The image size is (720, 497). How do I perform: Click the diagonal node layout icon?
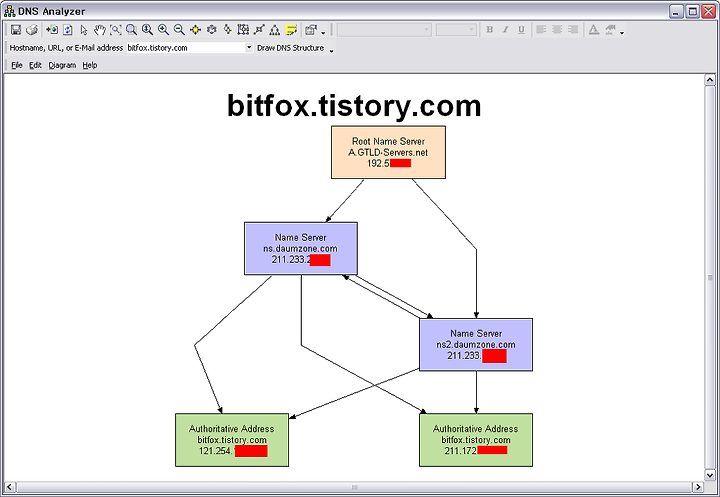(x=259, y=30)
